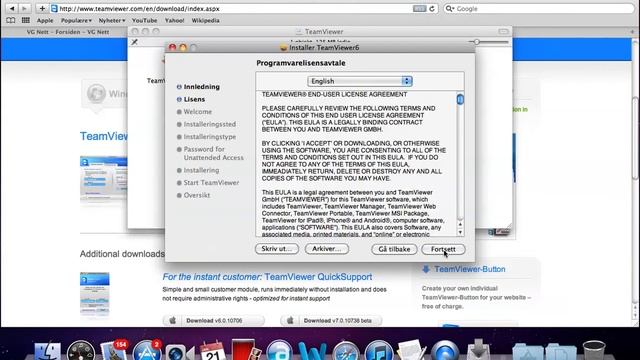Open the Trash in the dock
Image resolution: width=640 pixels, height=360 pixels.
pyautogui.click(x=594, y=350)
